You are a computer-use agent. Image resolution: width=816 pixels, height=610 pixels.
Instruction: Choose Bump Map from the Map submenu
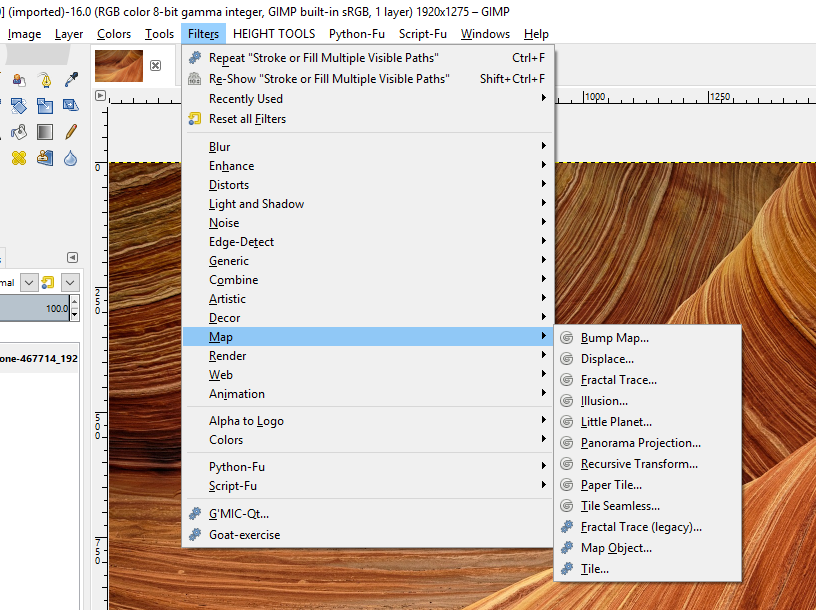pos(647,338)
